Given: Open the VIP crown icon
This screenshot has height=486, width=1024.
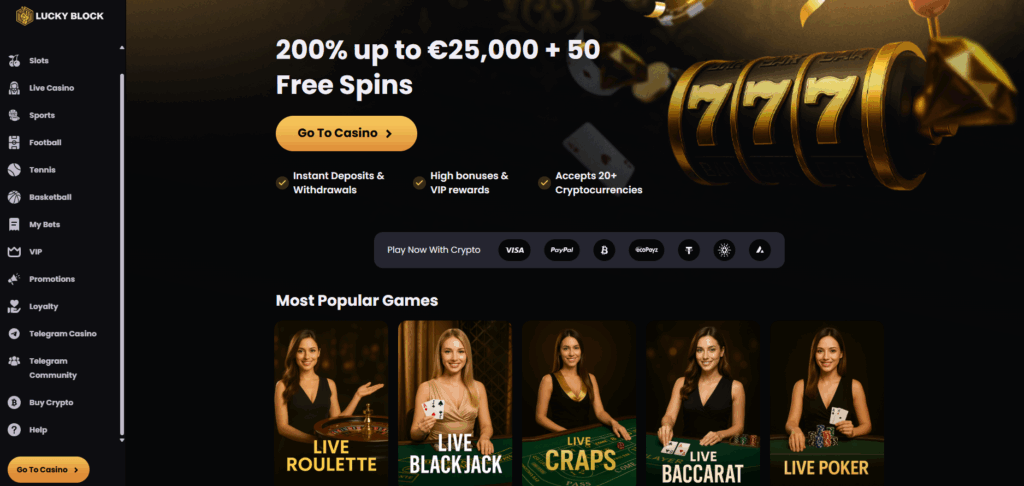Looking at the screenshot, I should [x=14, y=251].
